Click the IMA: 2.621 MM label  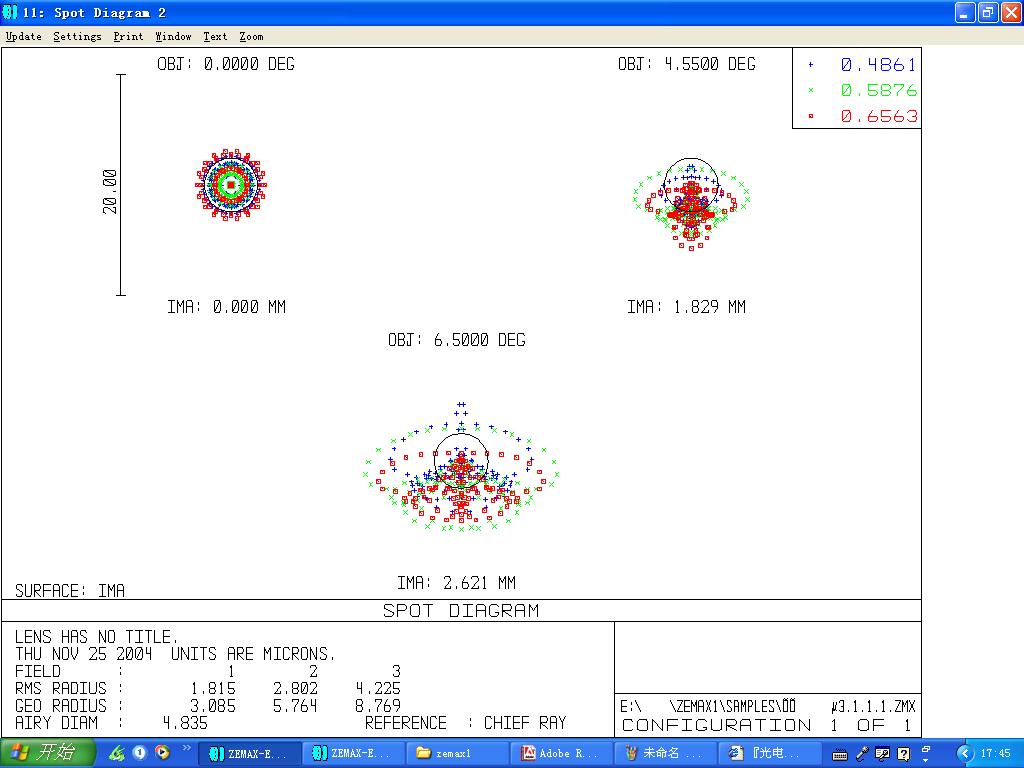[x=456, y=583]
